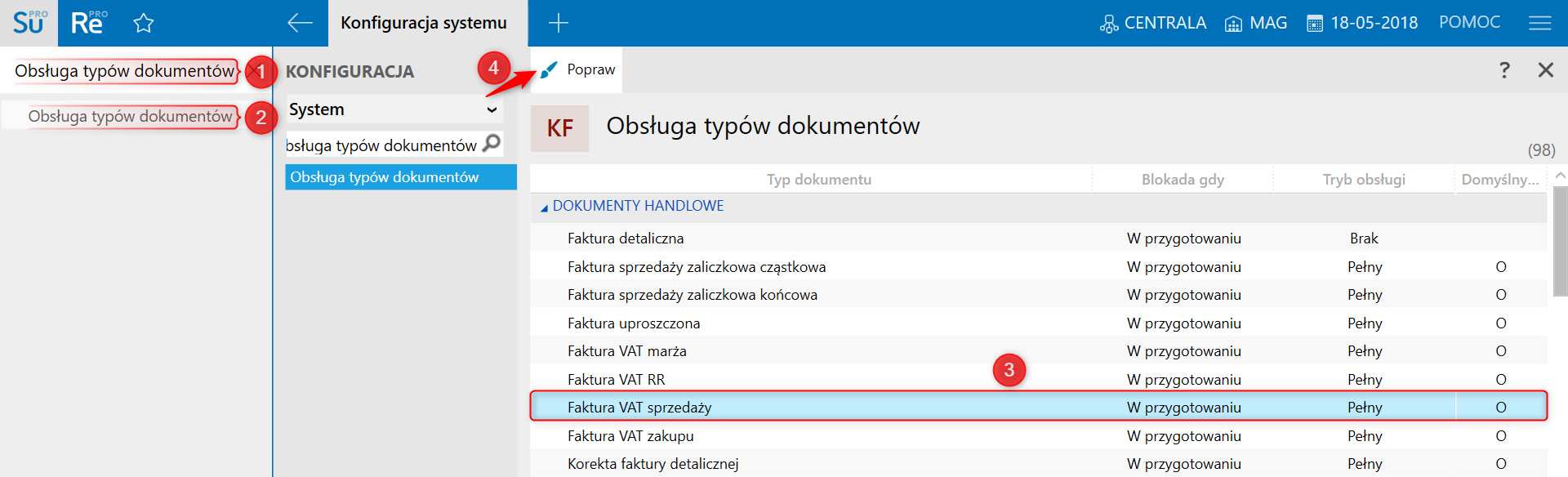Sort by Typ dokumentu column header
This screenshot has width=1568, height=477.
[818, 180]
